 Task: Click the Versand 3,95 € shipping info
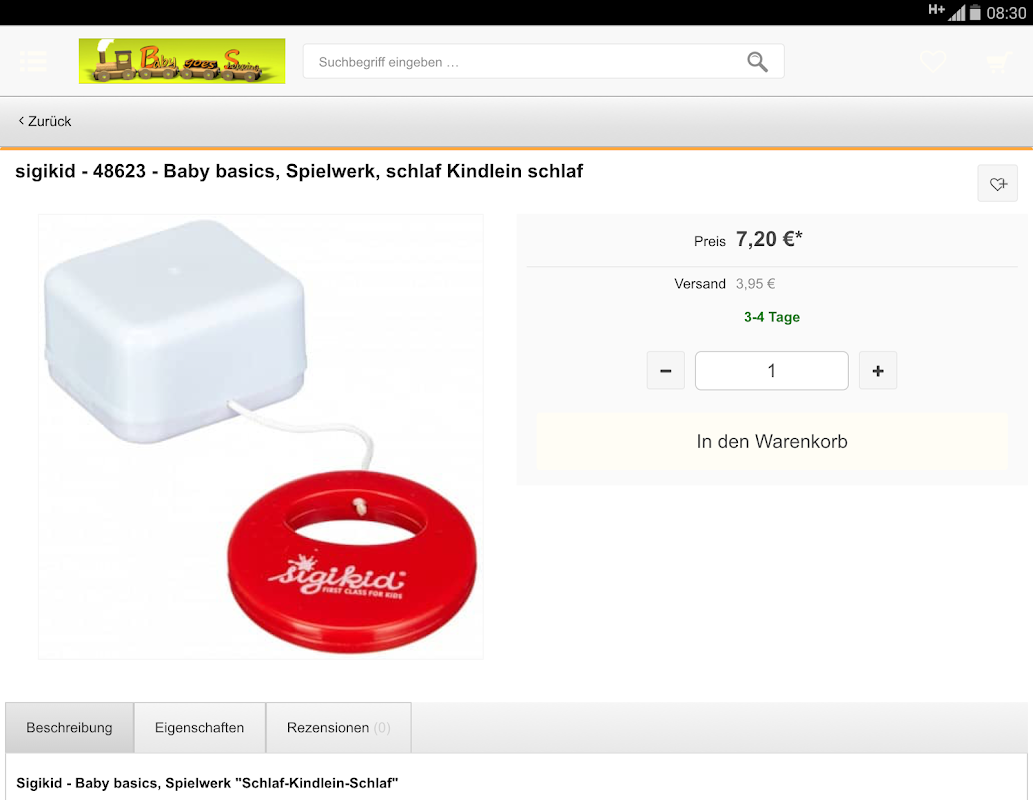[x=725, y=284]
